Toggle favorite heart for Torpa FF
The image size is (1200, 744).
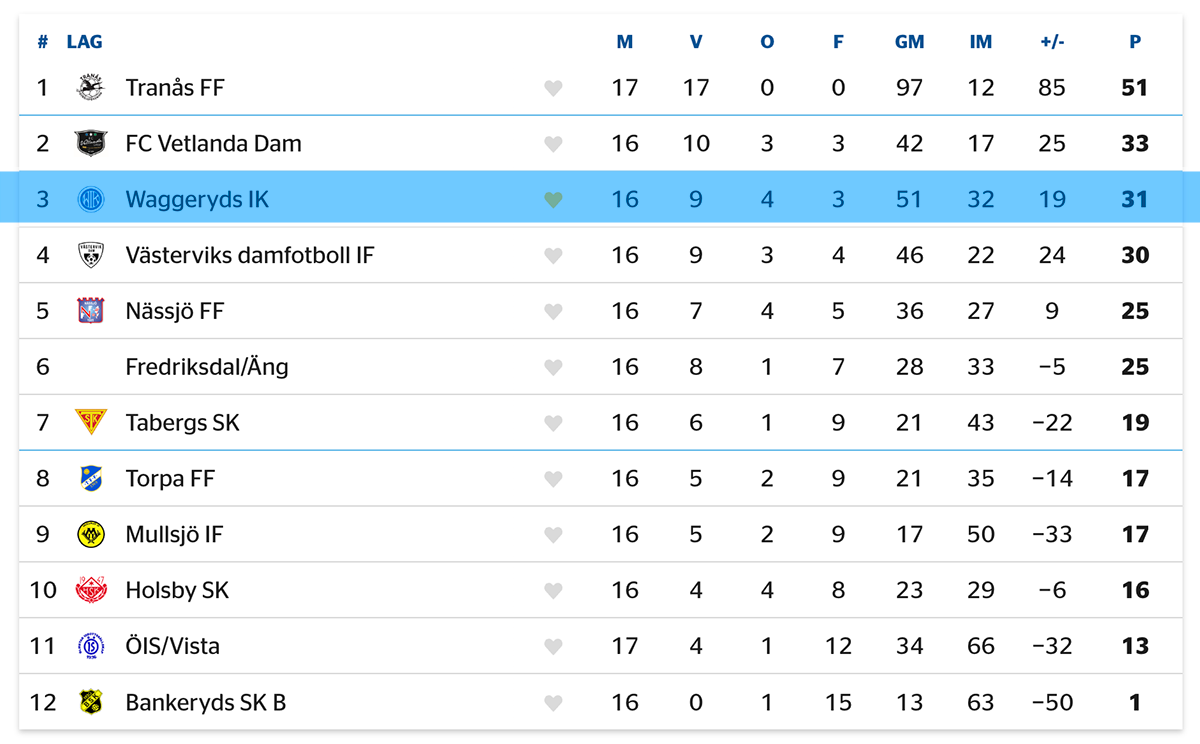pos(553,479)
